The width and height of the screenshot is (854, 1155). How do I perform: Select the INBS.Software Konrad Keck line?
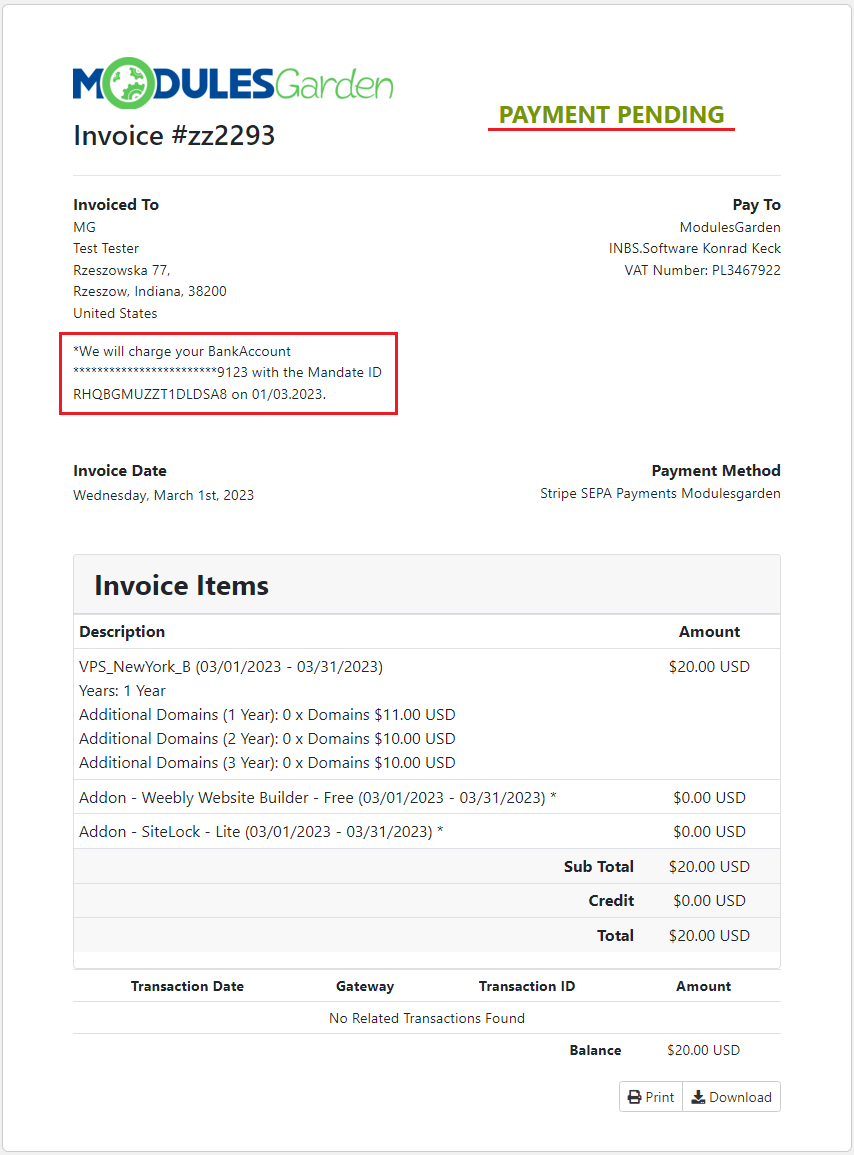click(x=695, y=248)
